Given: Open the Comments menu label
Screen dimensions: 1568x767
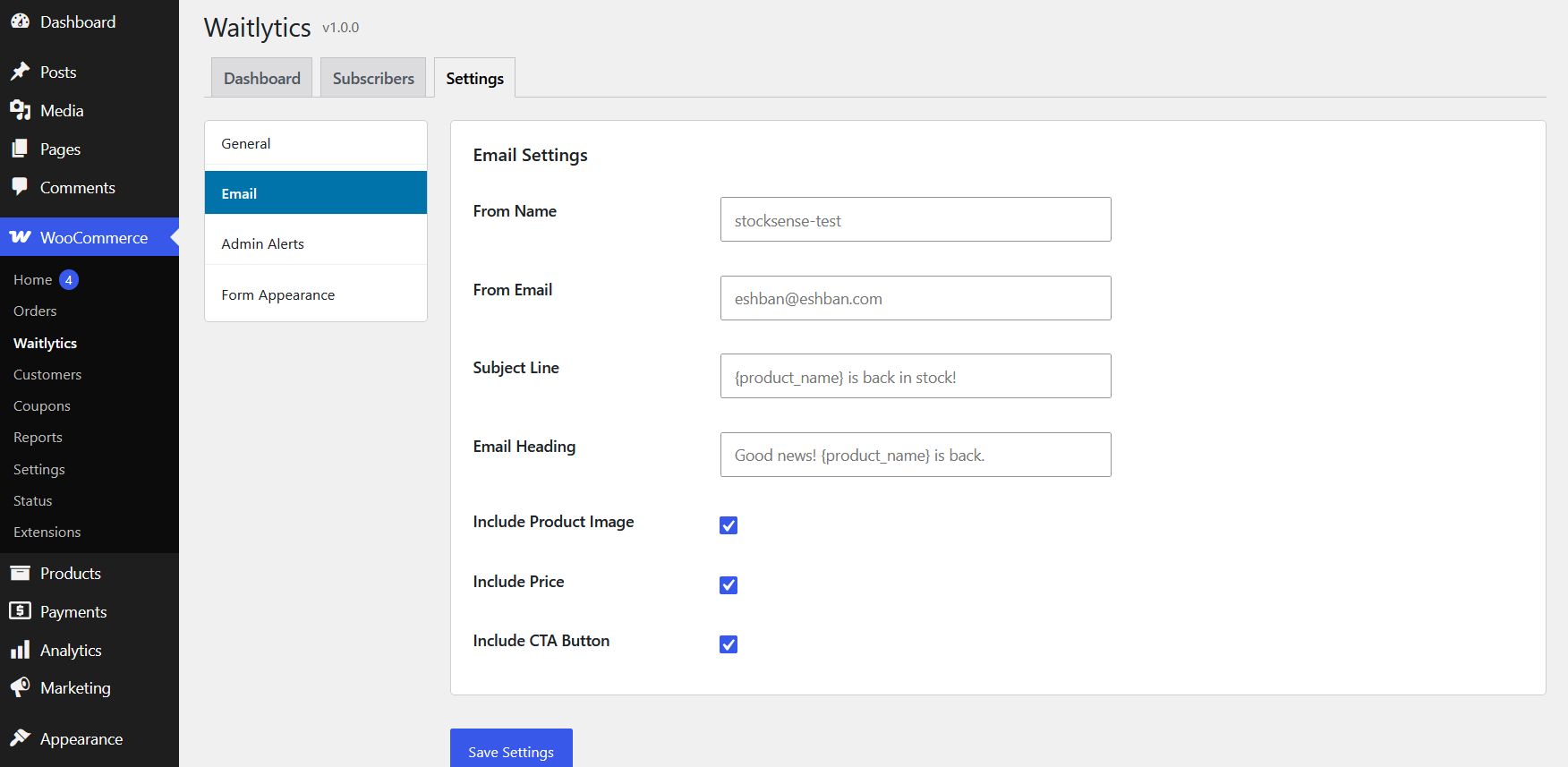Looking at the screenshot, I should 78,187.
